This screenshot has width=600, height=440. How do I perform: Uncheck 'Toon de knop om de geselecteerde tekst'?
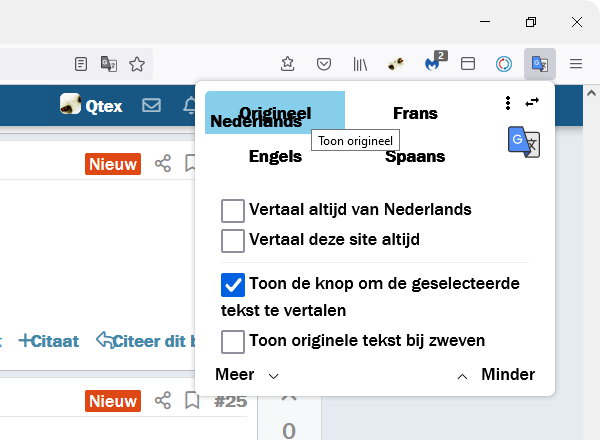point(233,284)
